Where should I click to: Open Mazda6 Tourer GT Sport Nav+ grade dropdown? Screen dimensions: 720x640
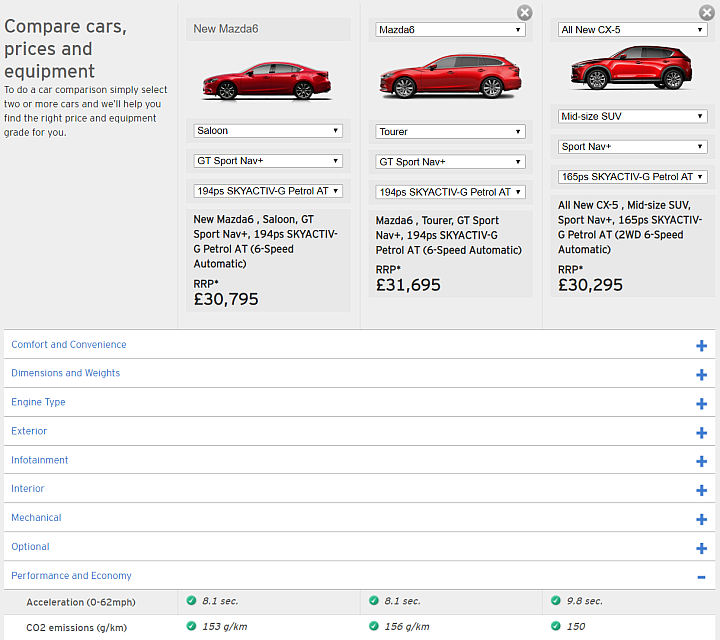pyautogui.click(x=450, y=162)
